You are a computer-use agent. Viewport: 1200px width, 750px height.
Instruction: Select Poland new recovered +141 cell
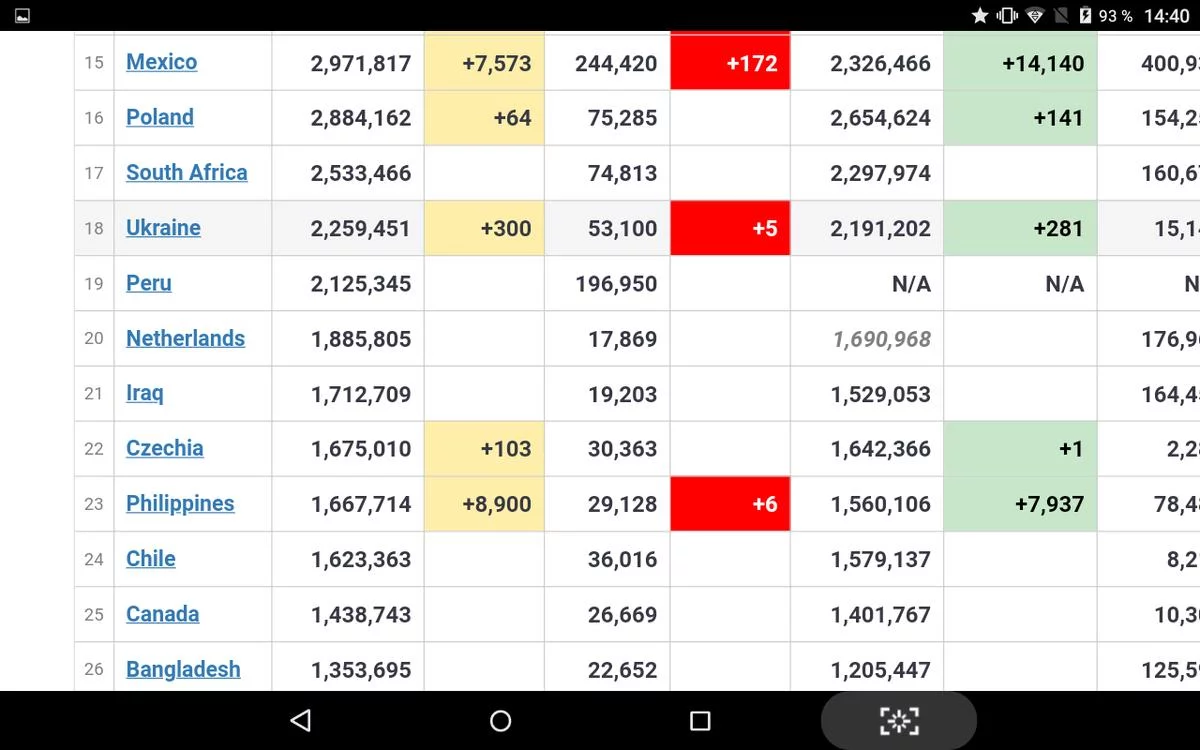pos(1020,118)
